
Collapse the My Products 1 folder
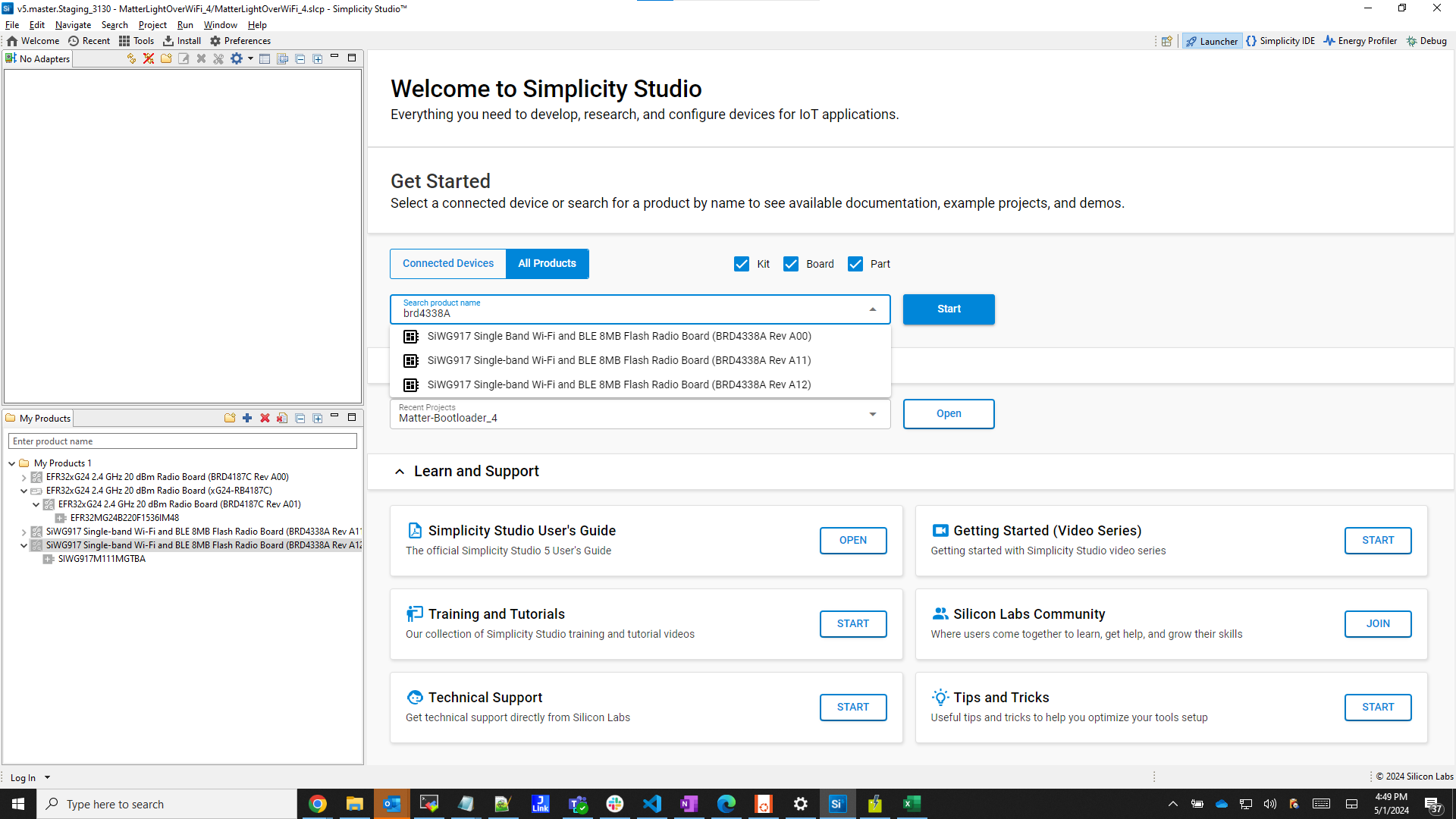[x=12, y=463]
